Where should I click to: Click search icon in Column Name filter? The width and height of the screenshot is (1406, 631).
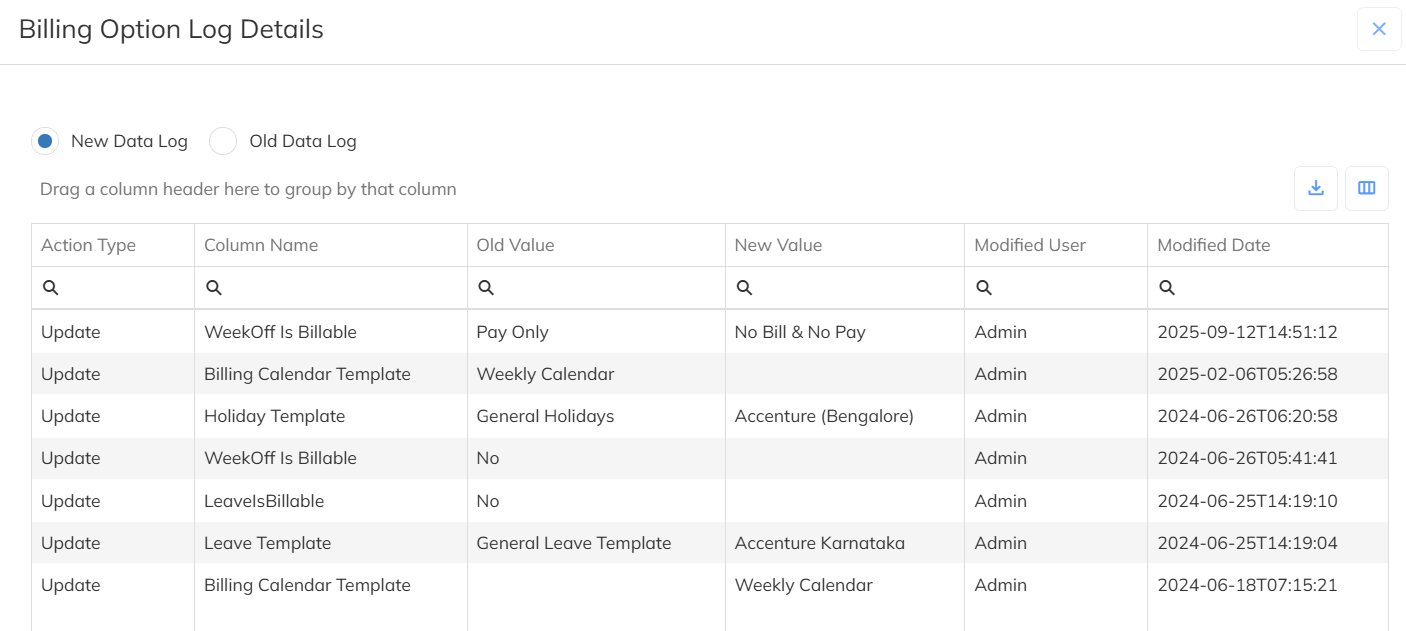coord(213,288)
